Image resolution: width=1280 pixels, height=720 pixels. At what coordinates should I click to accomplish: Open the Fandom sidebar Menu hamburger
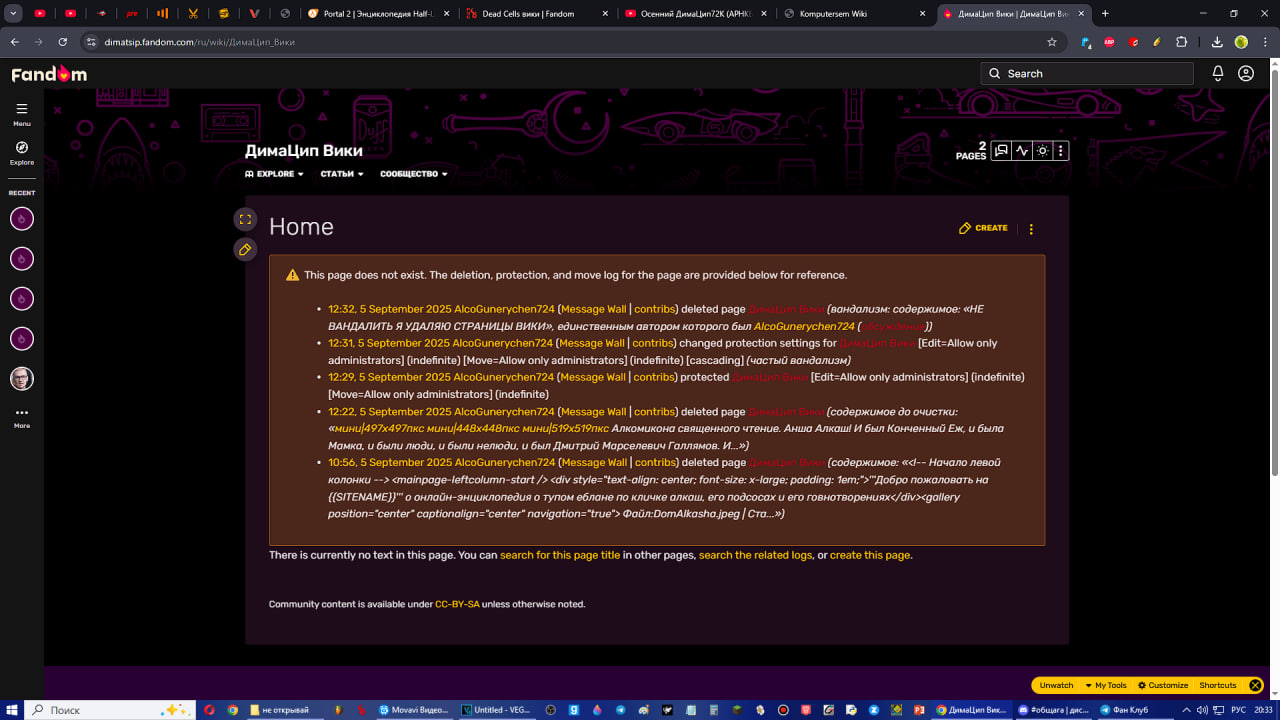22,109
